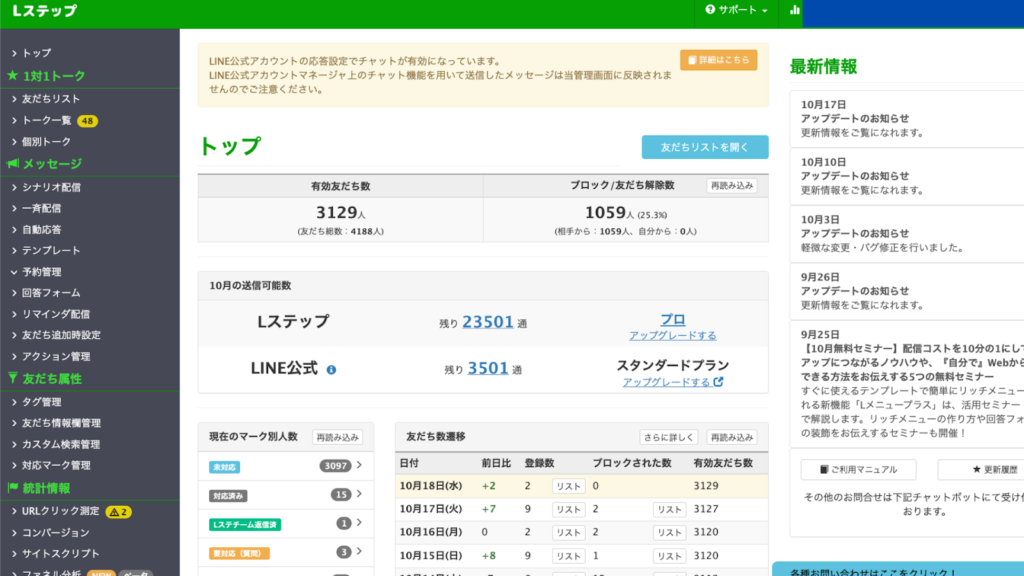
Task: Click the megaphone icon beside メッセージ
Action: click(12, 163)
